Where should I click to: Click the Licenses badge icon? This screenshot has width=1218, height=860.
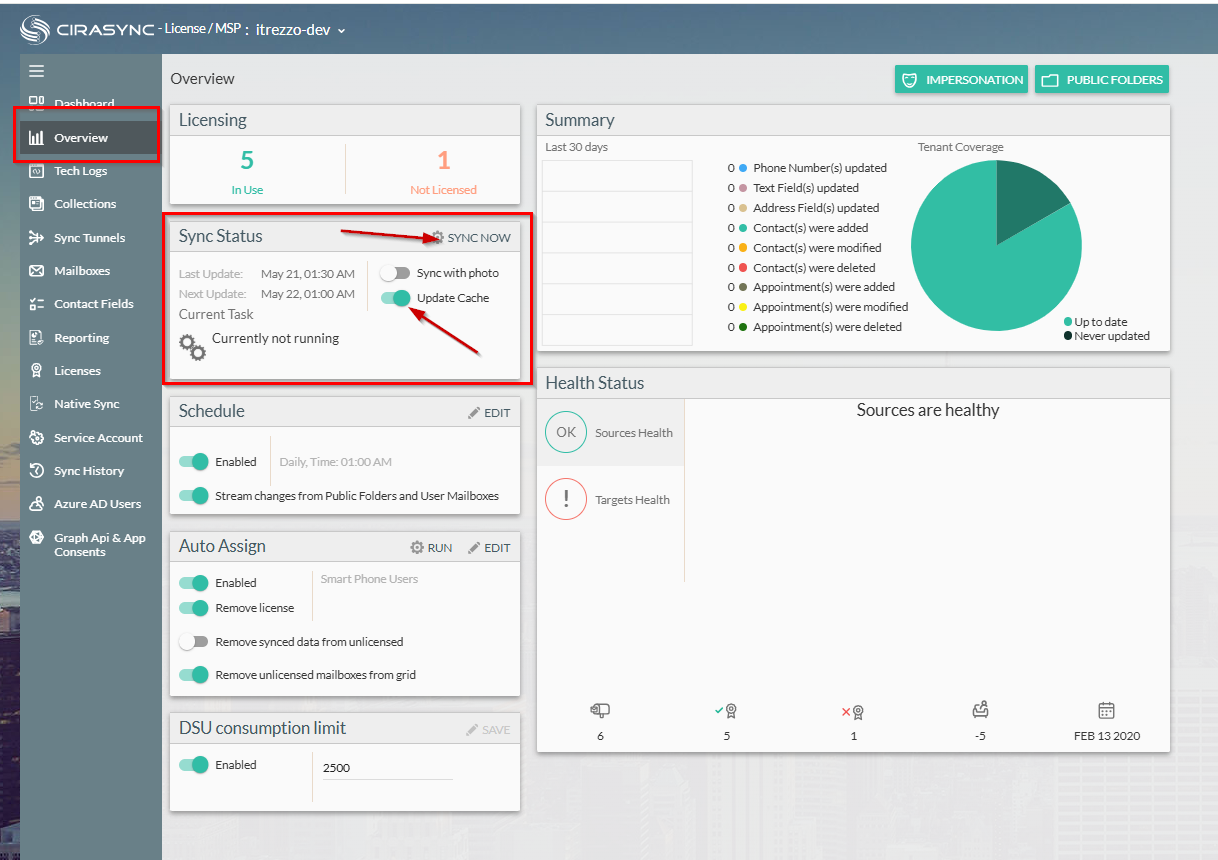pos(37,371)
